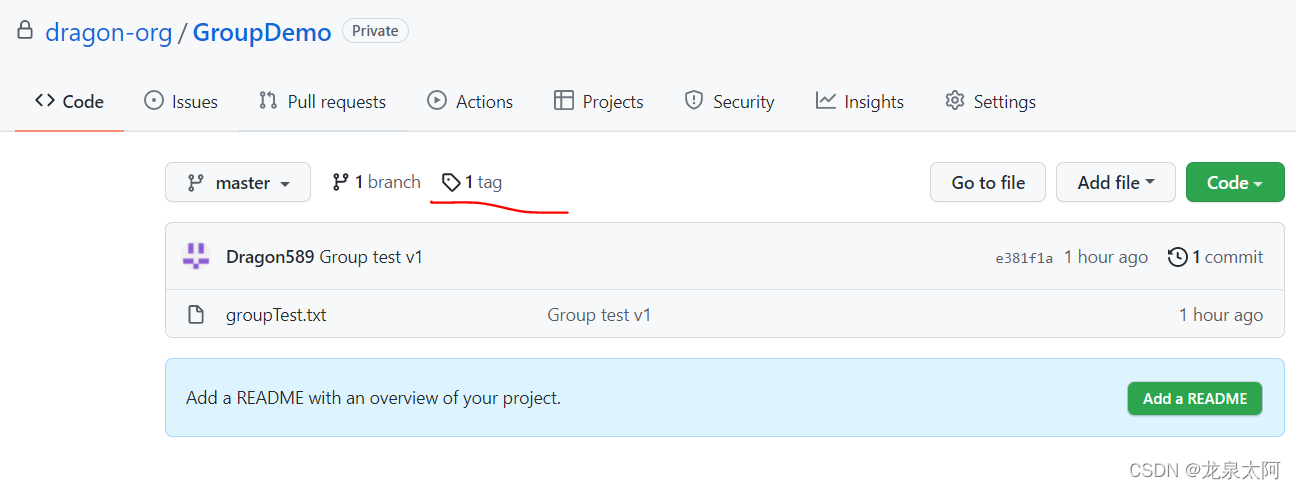Viewport: 1296px width, 489px height.
Task: Click the Go to file button
Action: click(x=988, y=182)
